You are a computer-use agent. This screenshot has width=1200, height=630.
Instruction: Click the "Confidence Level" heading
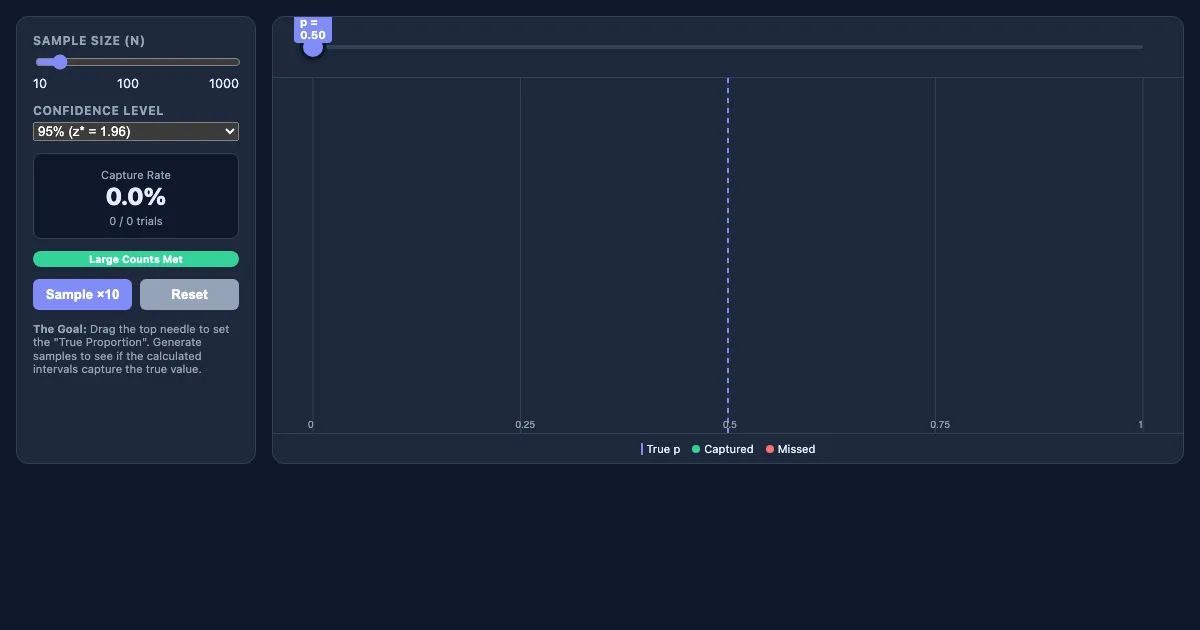pos(98,111)
